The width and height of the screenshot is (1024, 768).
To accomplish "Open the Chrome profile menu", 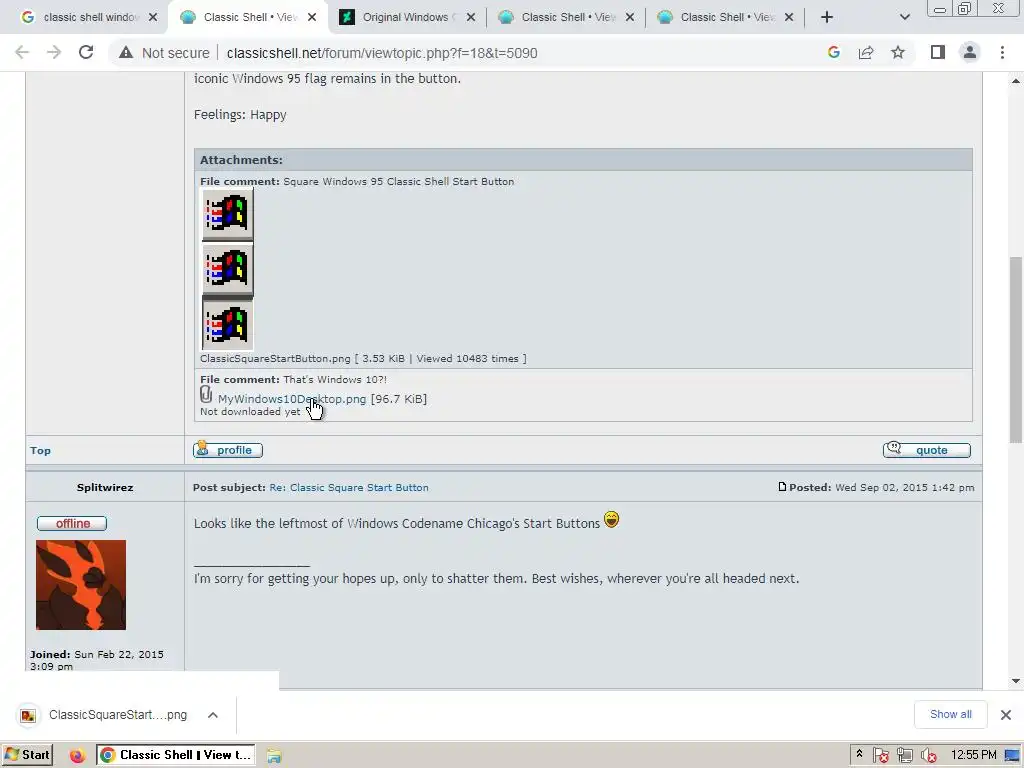I will pyautogui.click(x=970, y=52).
